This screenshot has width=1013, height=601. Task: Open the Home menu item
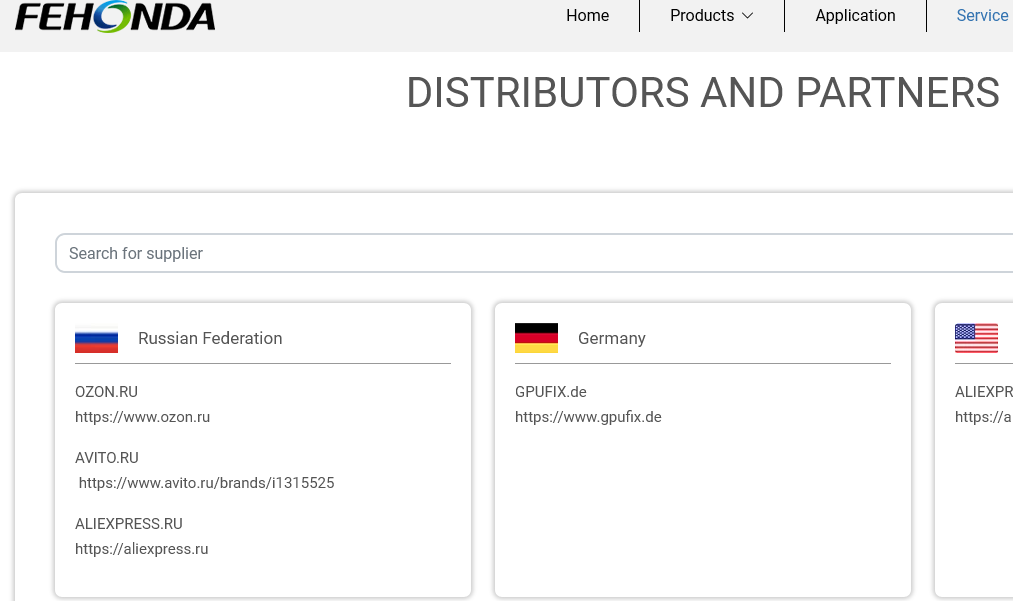587,16
